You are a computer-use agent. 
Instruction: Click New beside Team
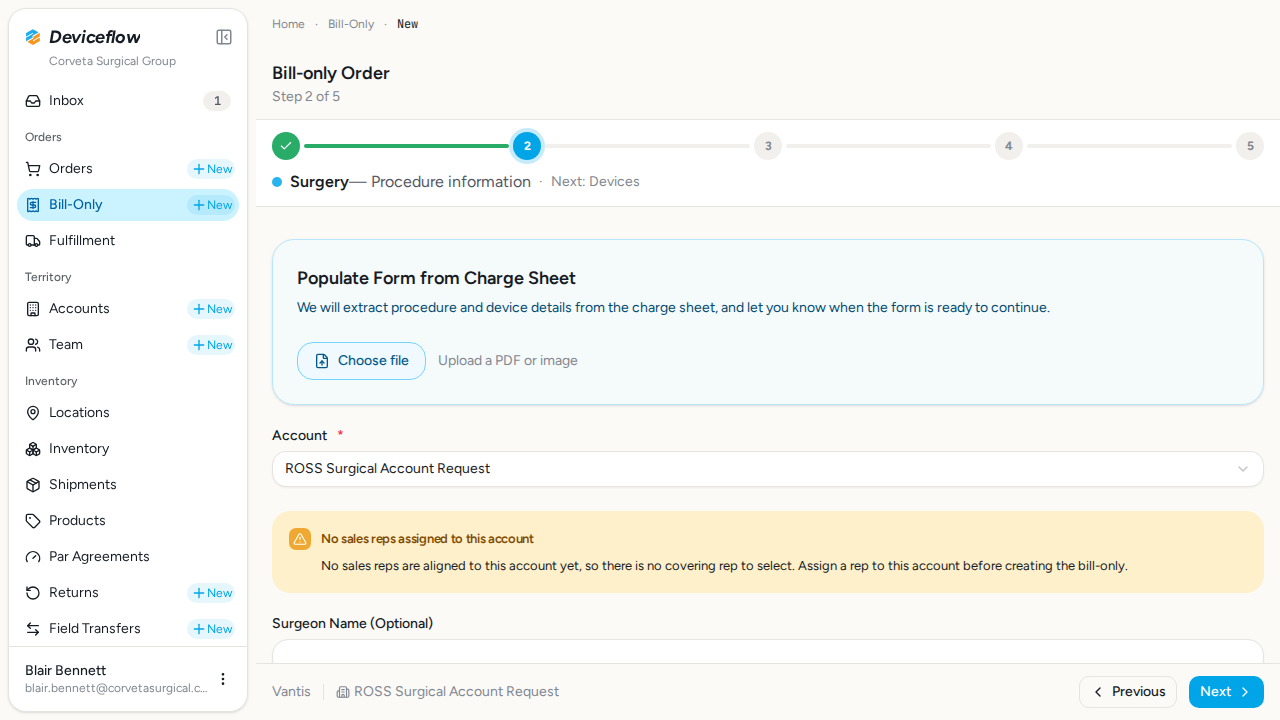[x=212, y=345]
